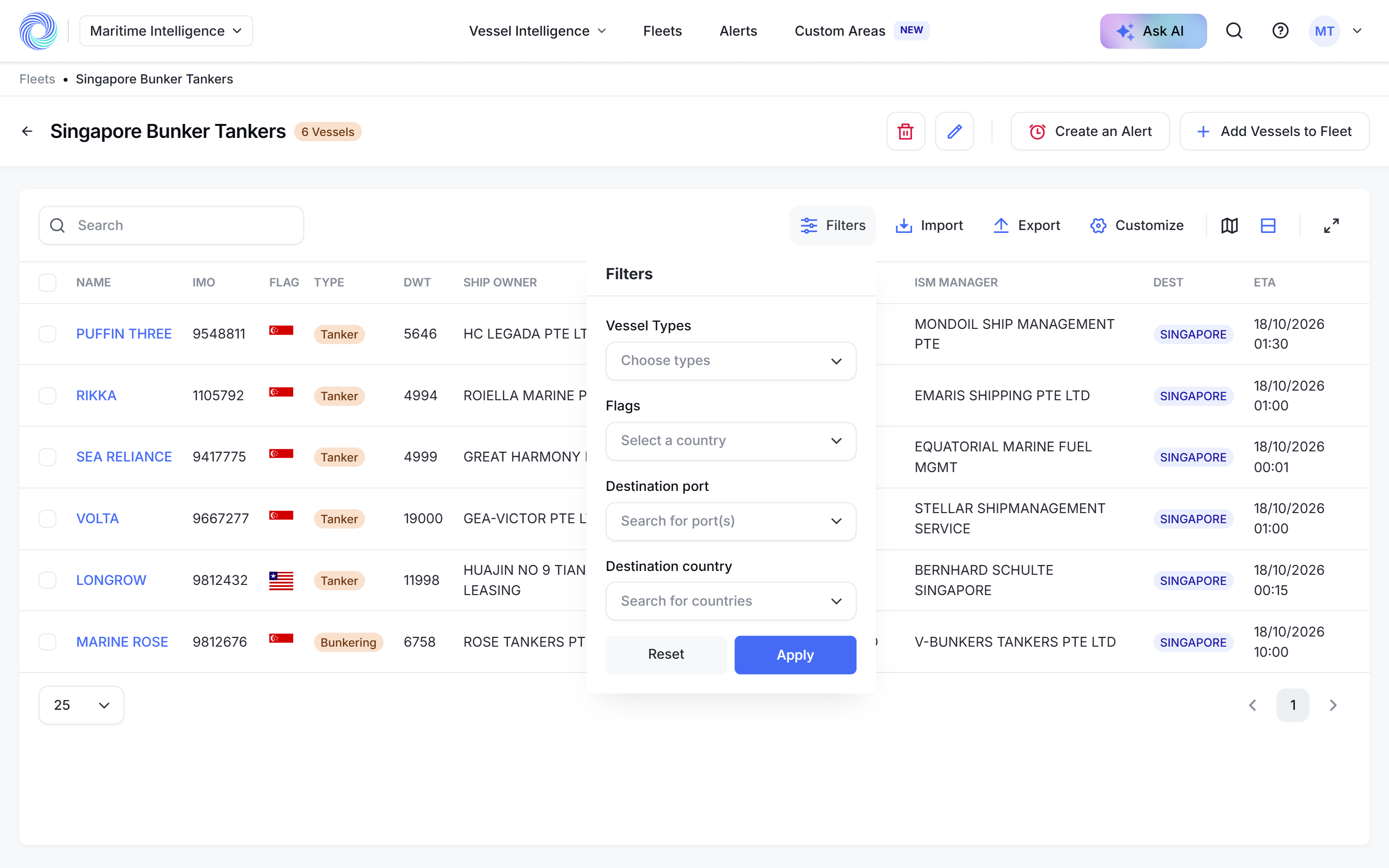Screen dimensions: 1389x868
Task: Click Export toolbar item
Action: (1026, 226)
